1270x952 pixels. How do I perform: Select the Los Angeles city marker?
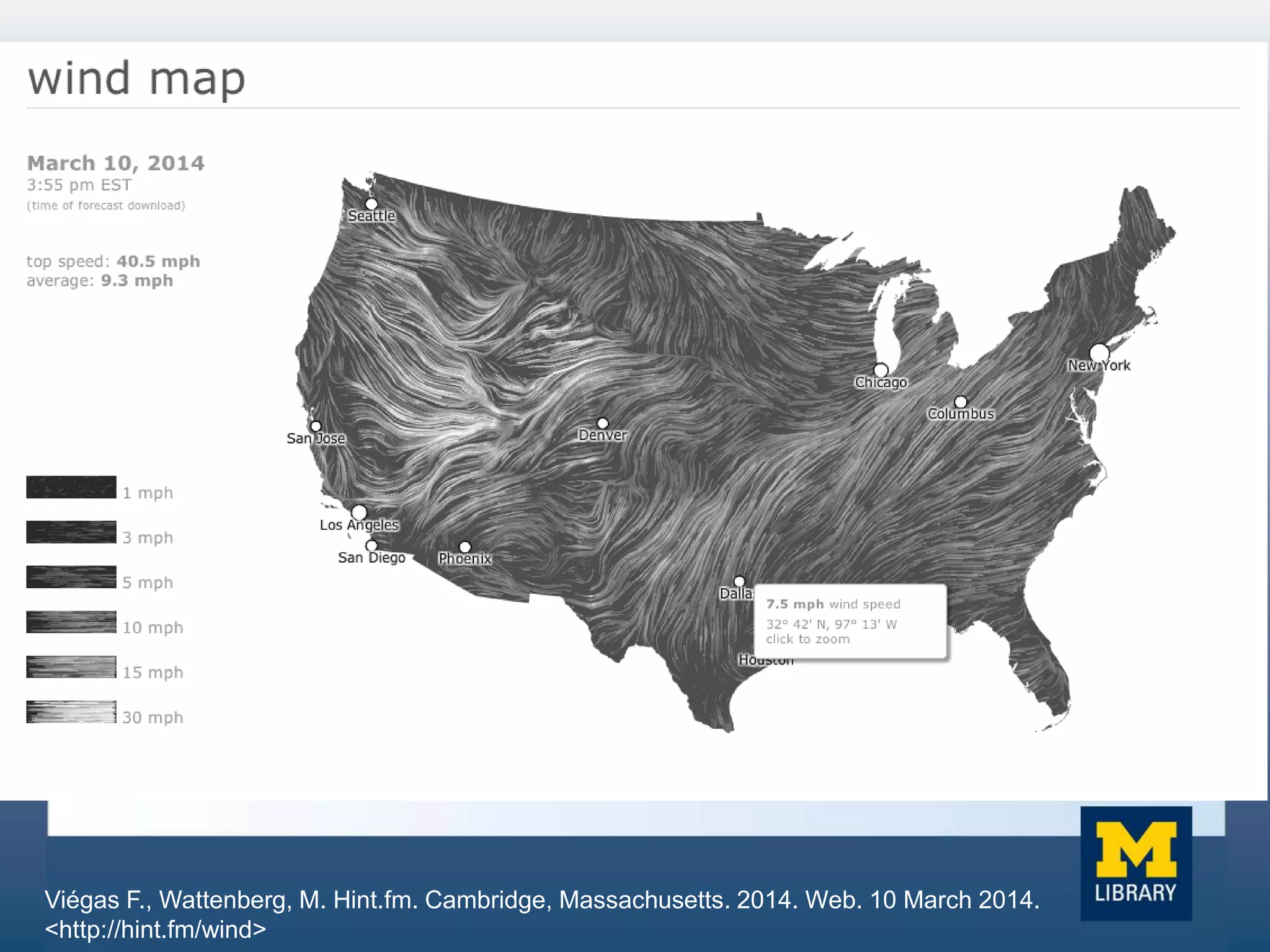click(359, 513)
